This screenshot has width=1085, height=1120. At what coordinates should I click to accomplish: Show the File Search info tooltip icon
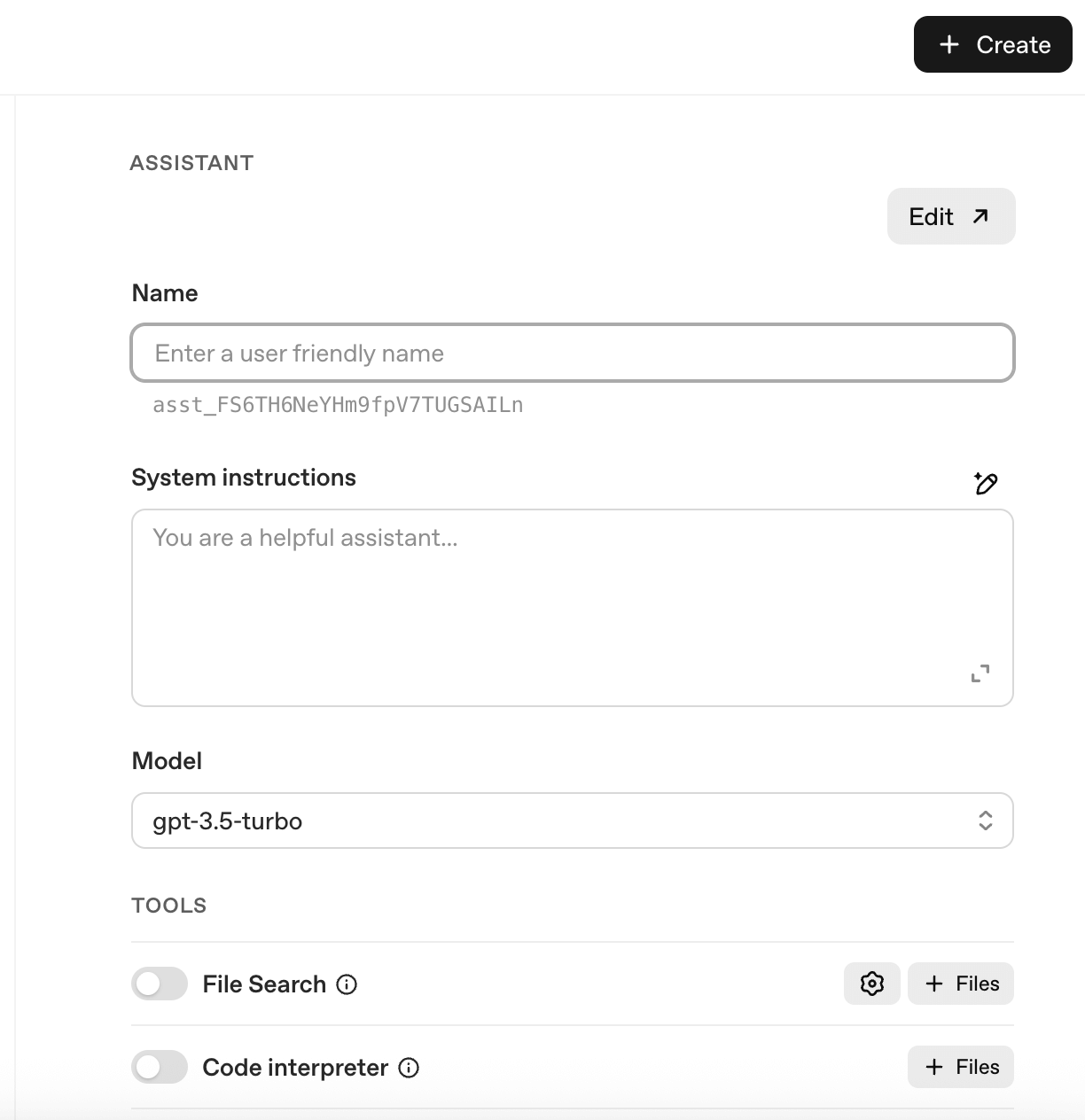(x=347, y=984)
